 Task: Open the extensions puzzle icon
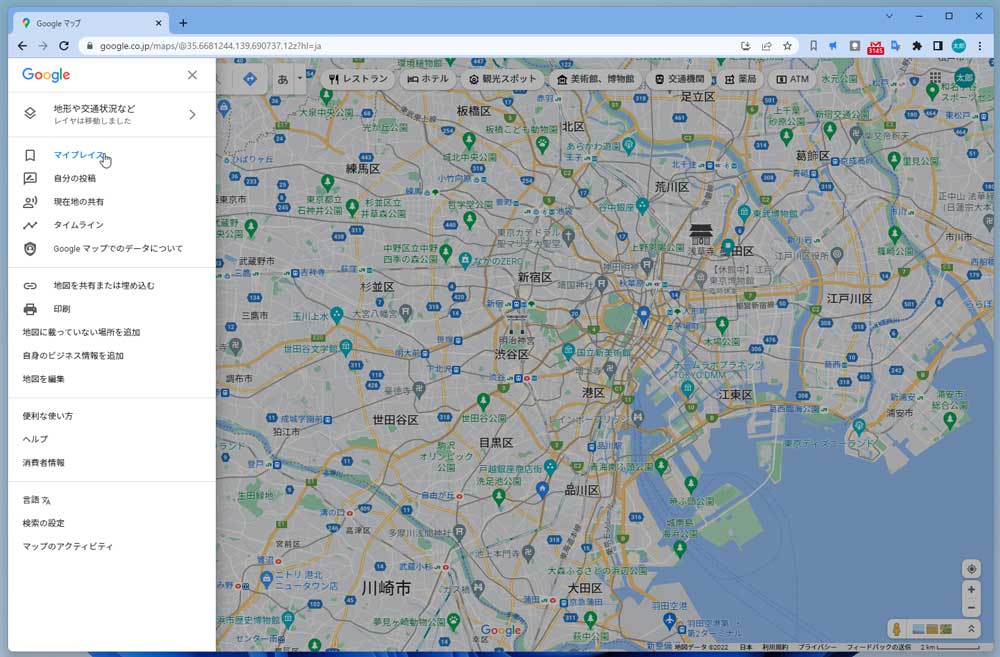click(917, 46)
